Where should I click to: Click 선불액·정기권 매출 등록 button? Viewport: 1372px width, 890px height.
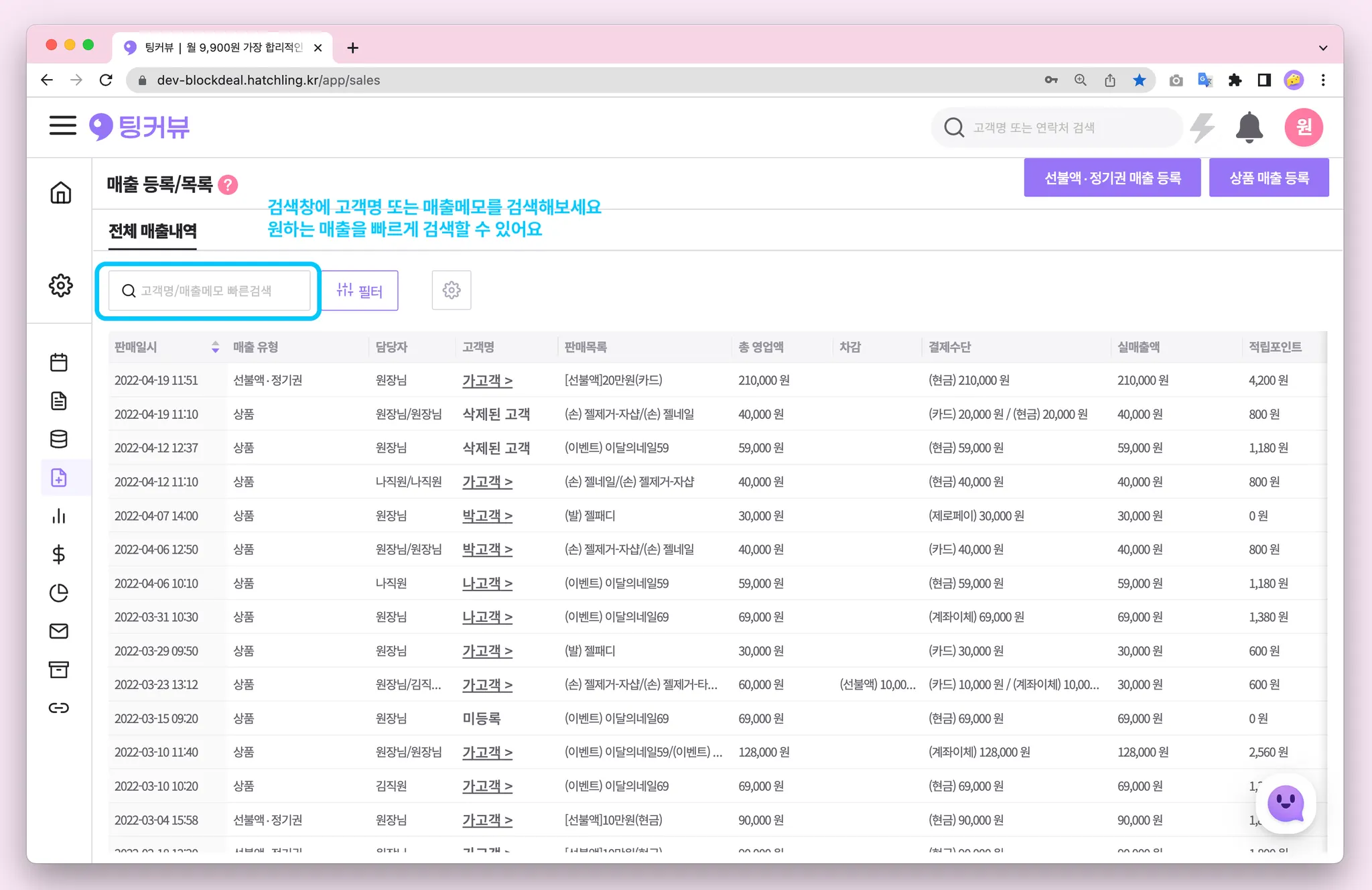[x=1112, y=178]
